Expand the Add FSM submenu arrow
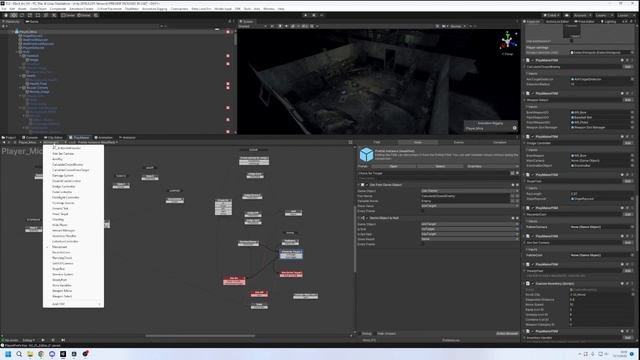This screenshot has width=640, height=360. (x=99, y=304)
